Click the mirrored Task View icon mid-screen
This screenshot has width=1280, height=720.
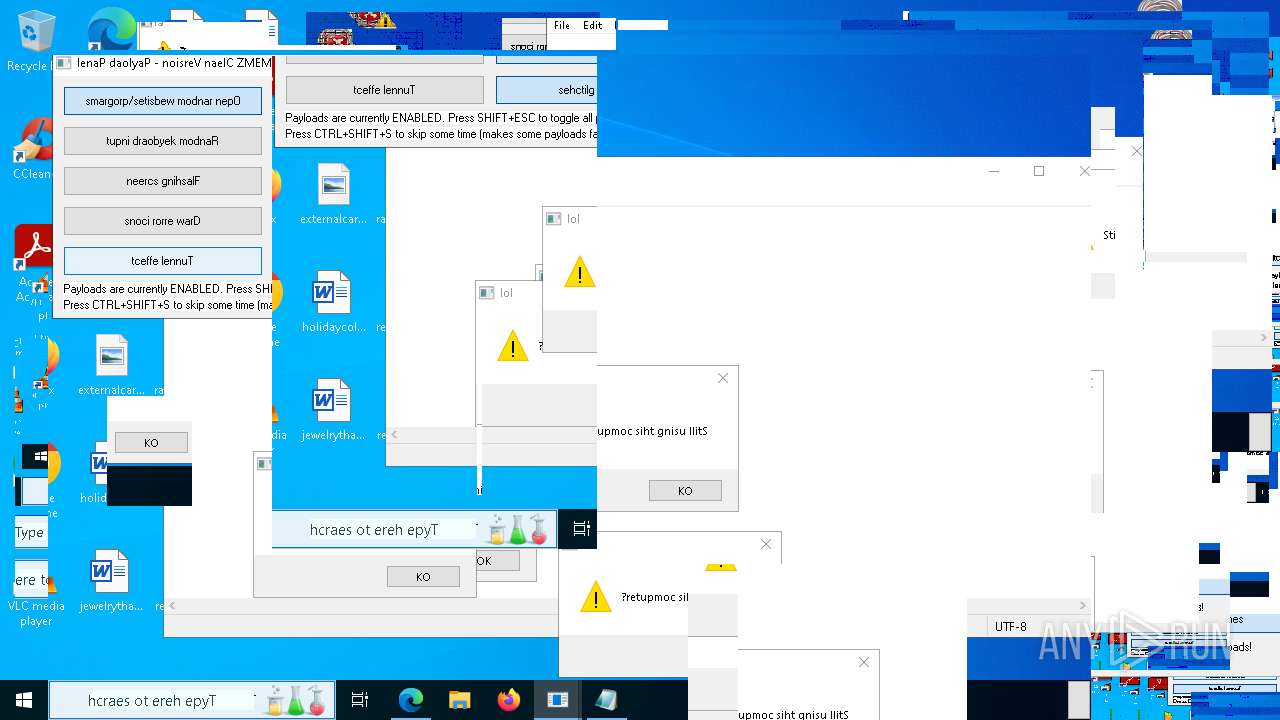(x=582, y=529)
